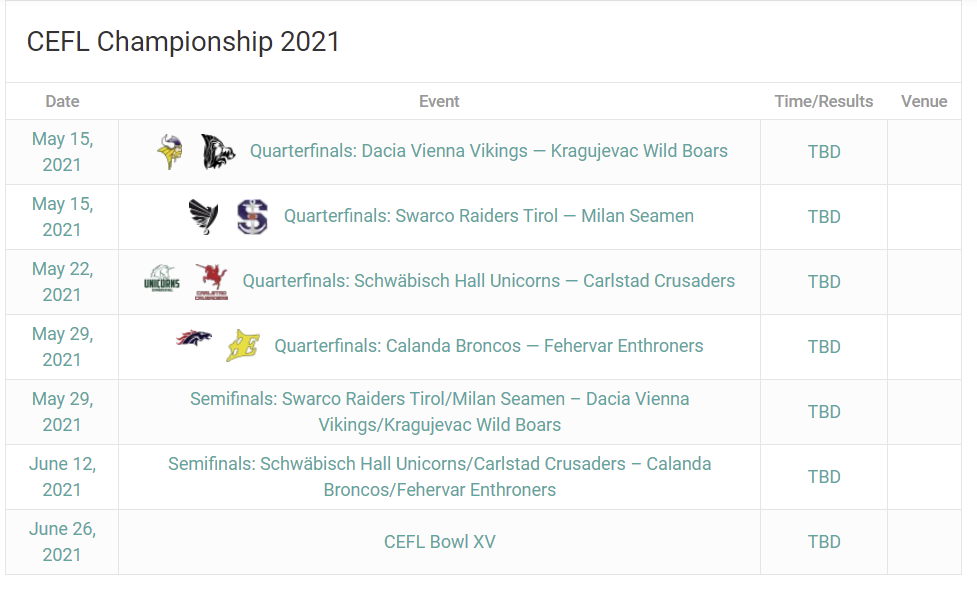The width and height of the screenshot is (977, 599).
Task: Click the Milan Seamen logo
Action: [x=252, y=216]
